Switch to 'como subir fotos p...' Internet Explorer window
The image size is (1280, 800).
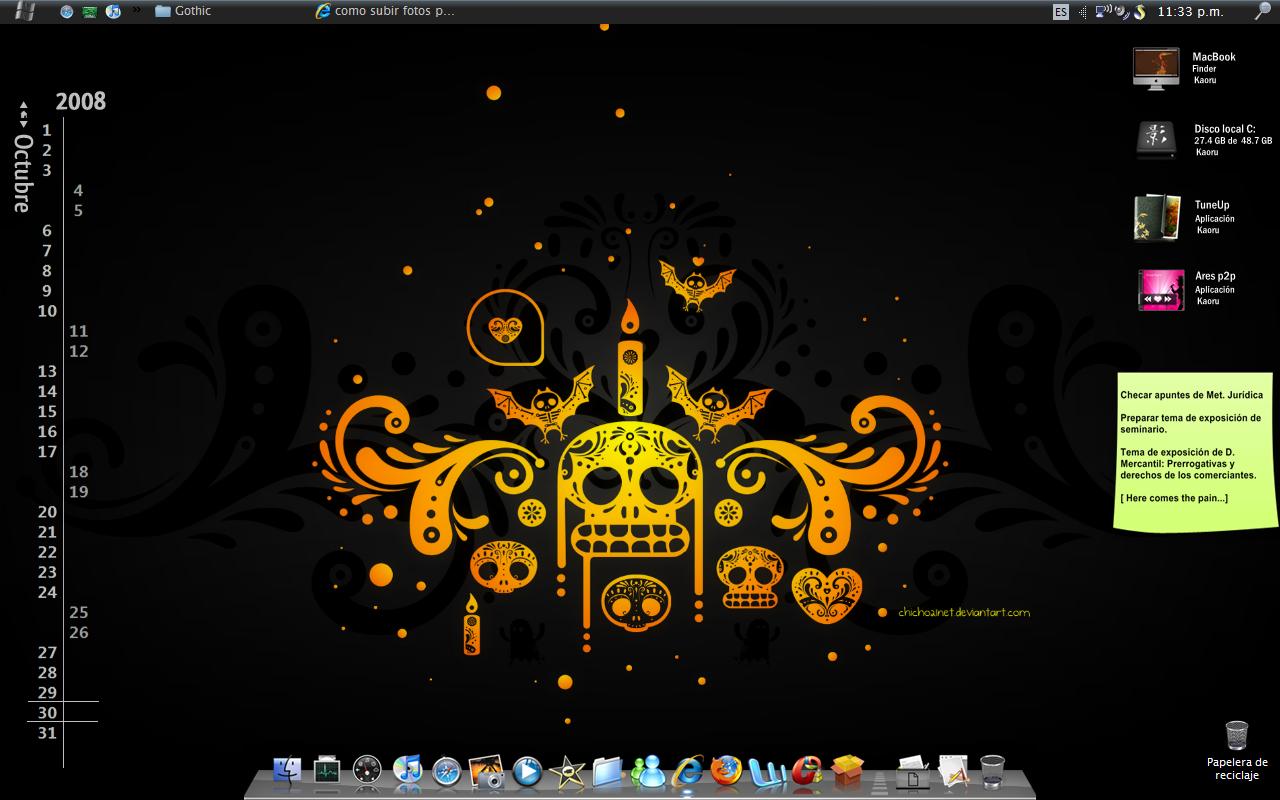coord(385,11)
